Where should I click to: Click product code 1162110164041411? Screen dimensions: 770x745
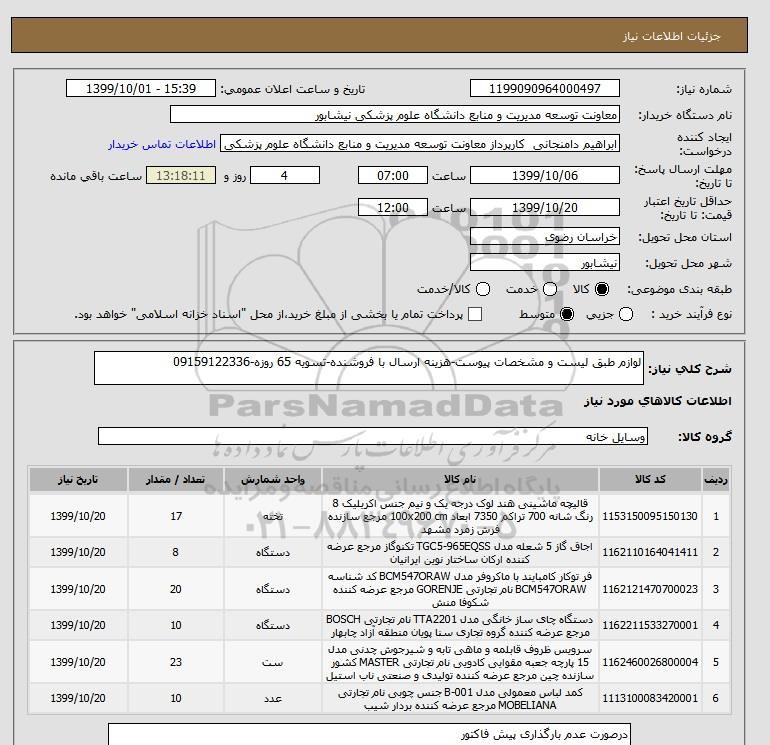tap(650, 552)
